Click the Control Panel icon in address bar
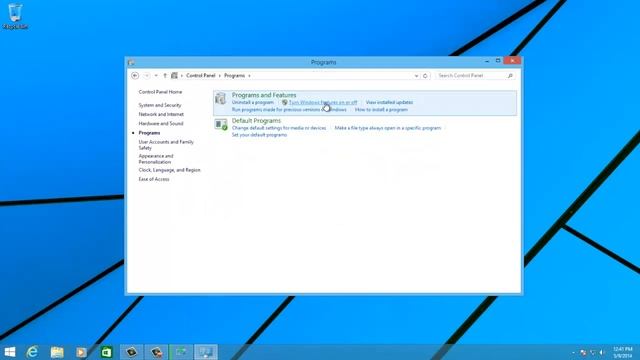This screenshot has height=360, width=640. tap(174, 76)
